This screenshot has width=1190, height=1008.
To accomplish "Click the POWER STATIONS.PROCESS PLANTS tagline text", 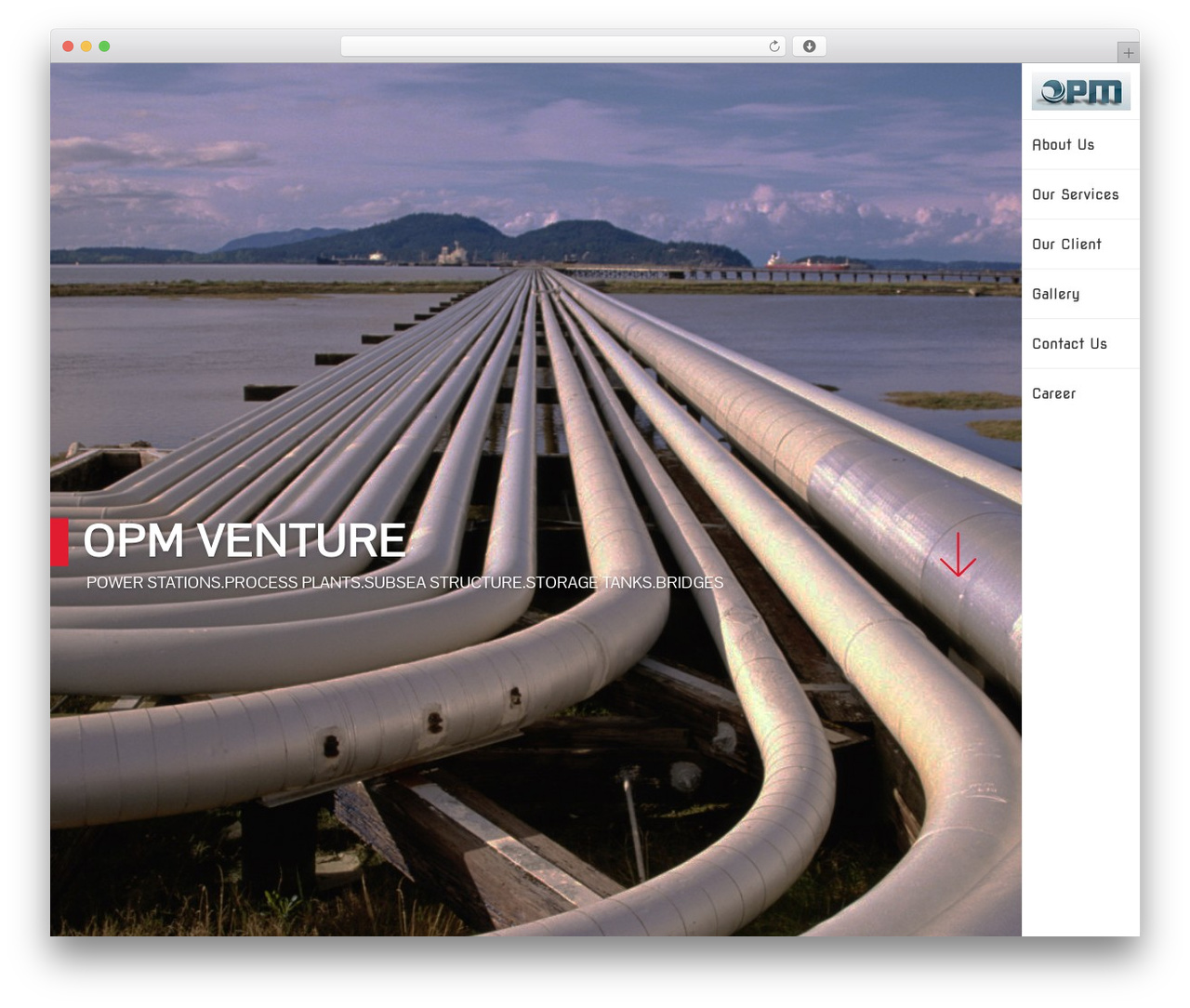I will [404, 583].
